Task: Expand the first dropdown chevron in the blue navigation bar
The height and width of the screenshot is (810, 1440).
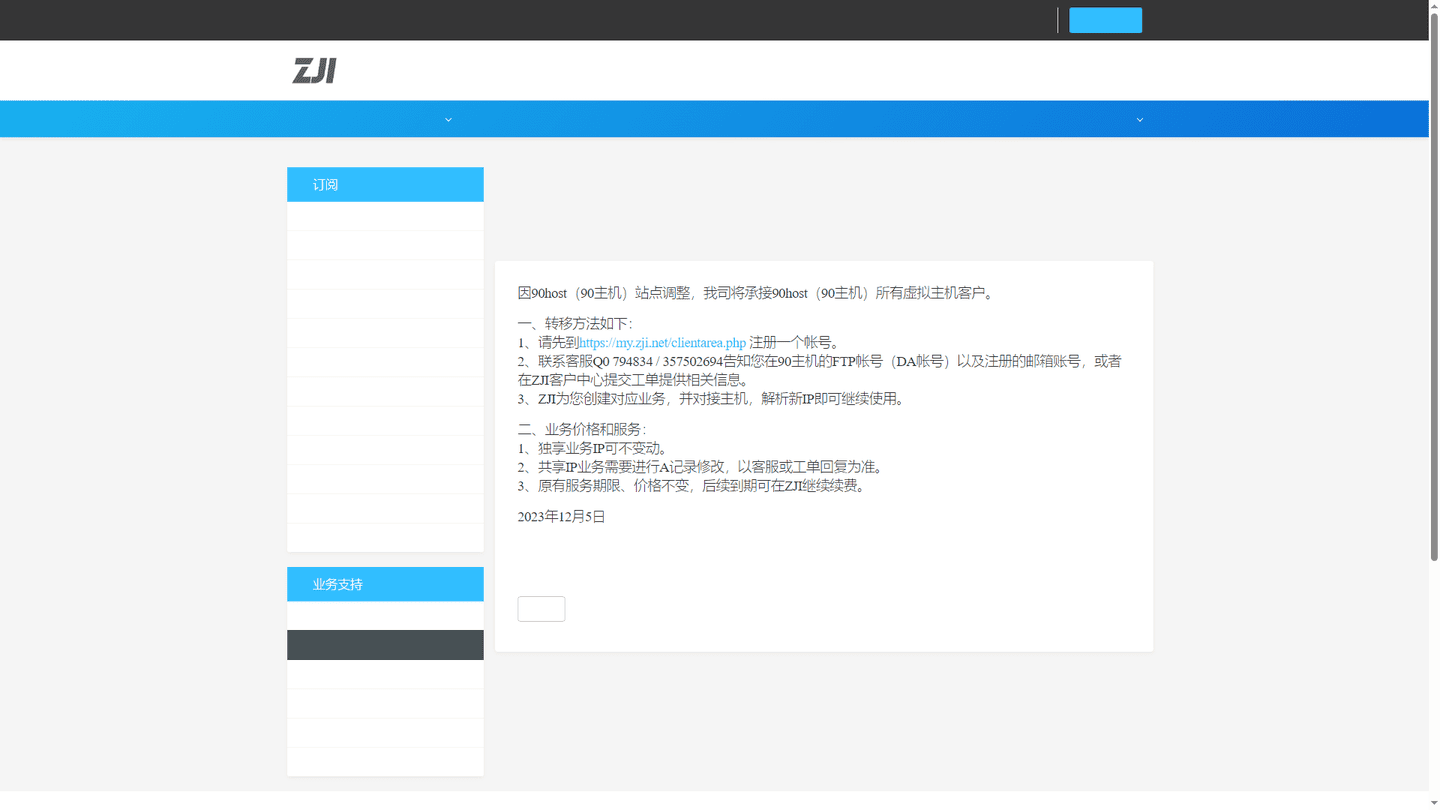Action: [448, 119]
